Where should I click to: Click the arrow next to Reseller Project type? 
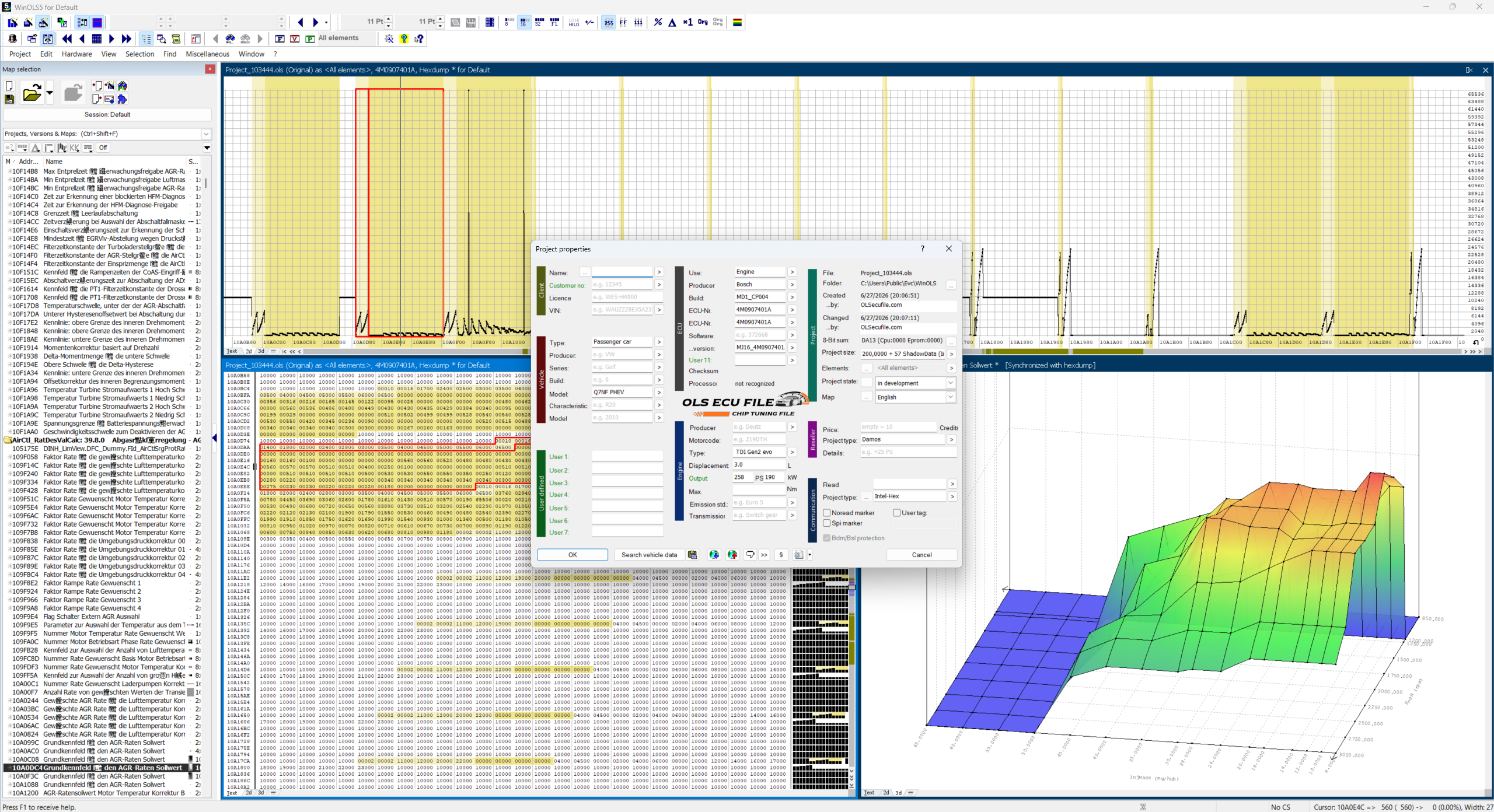pyautogui.click(x=952, y=439)
